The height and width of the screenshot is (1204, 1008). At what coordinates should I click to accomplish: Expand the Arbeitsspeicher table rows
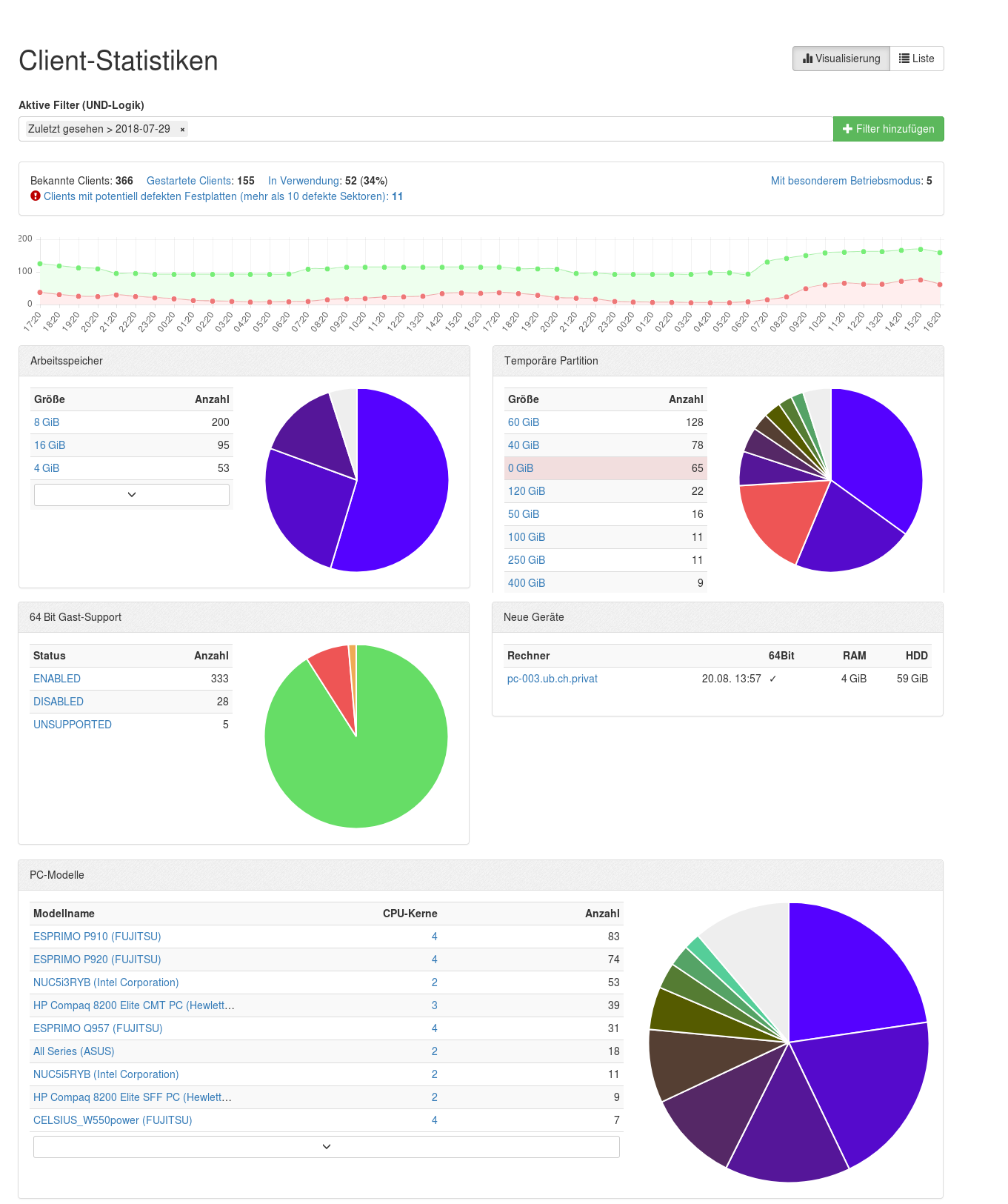(x=132, y=495)
